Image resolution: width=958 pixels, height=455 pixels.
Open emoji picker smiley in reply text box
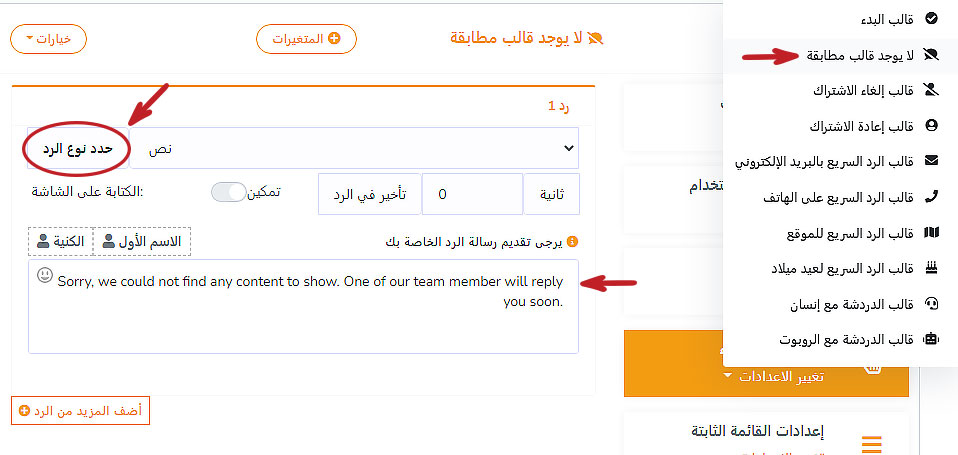point(45,275)
